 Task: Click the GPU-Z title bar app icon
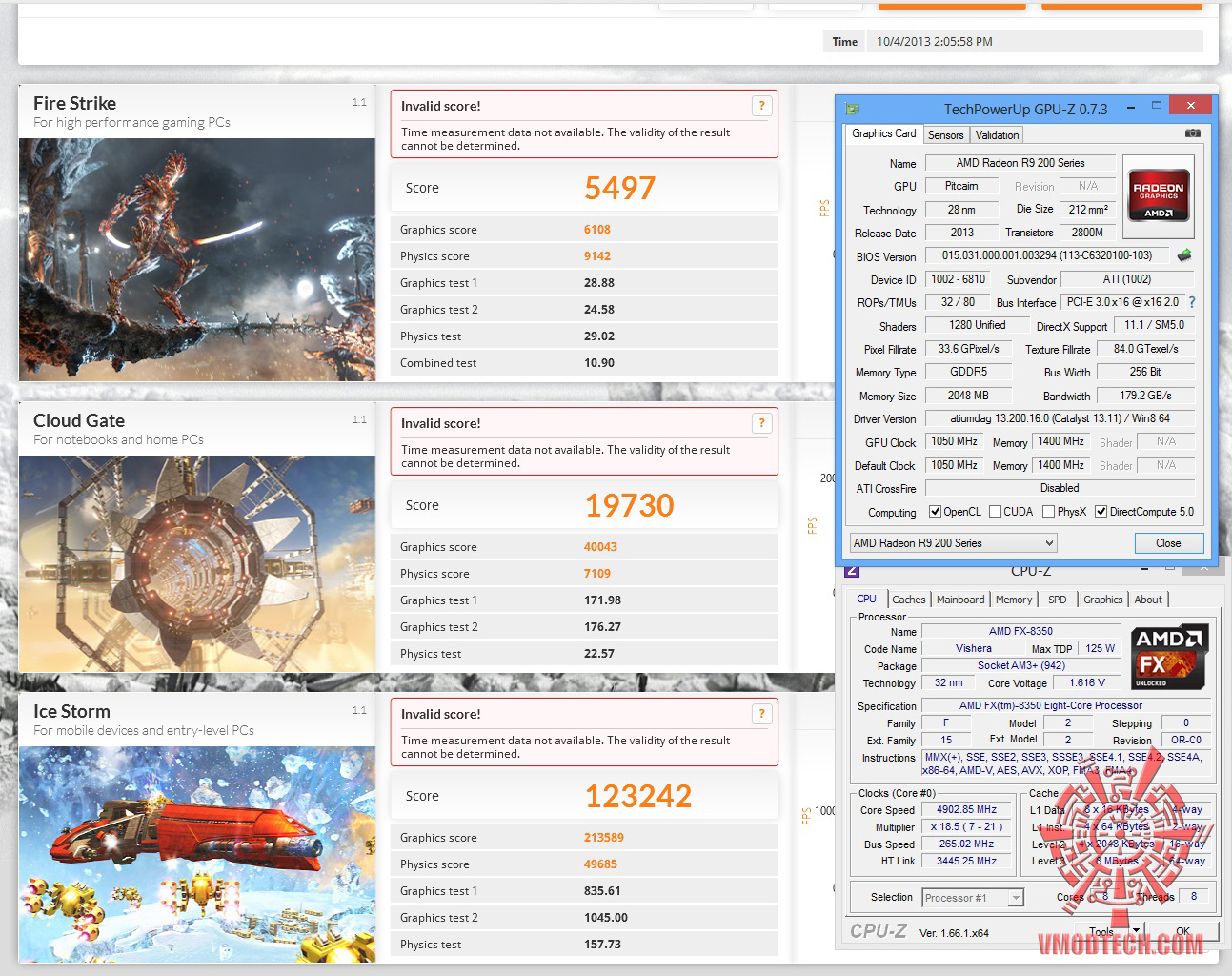click(x=853, y=109)
